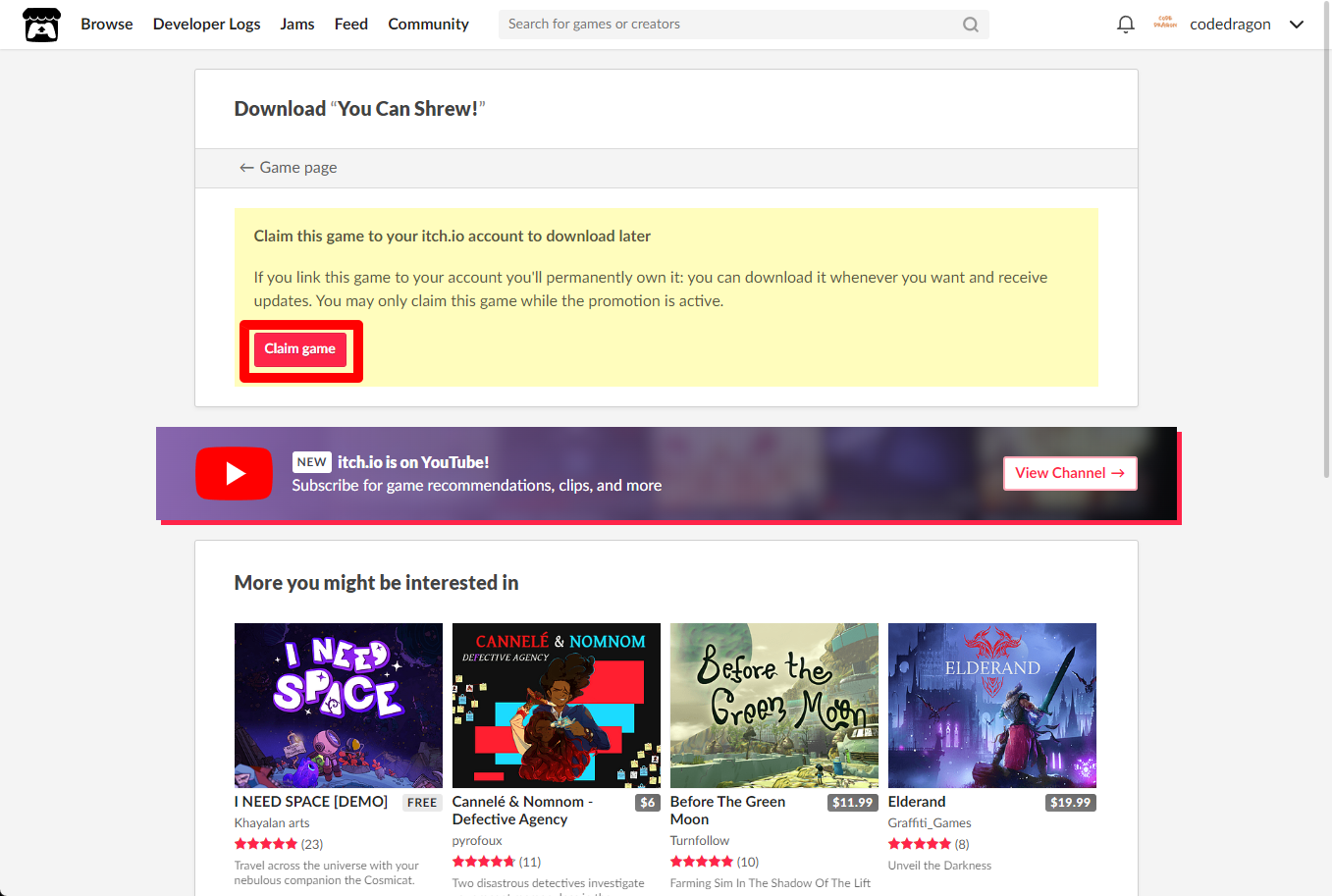This screenshot has height=896, width=1332.
Task: Click the $19.99 price tag
Action: pos(1070,803)
